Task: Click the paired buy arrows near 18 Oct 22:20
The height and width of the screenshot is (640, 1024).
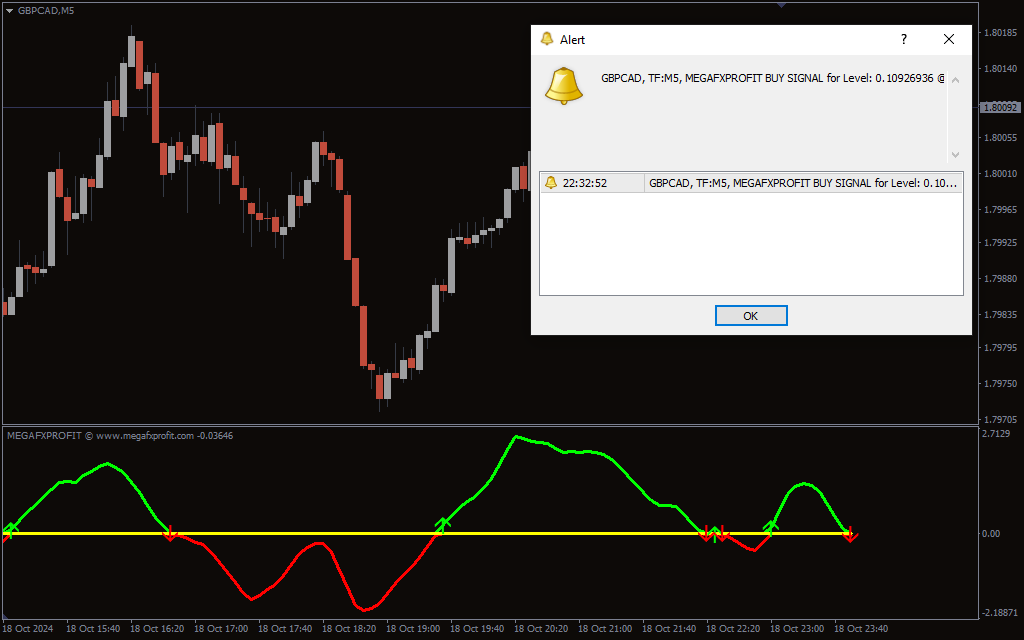Action: [x=717, y=533]
